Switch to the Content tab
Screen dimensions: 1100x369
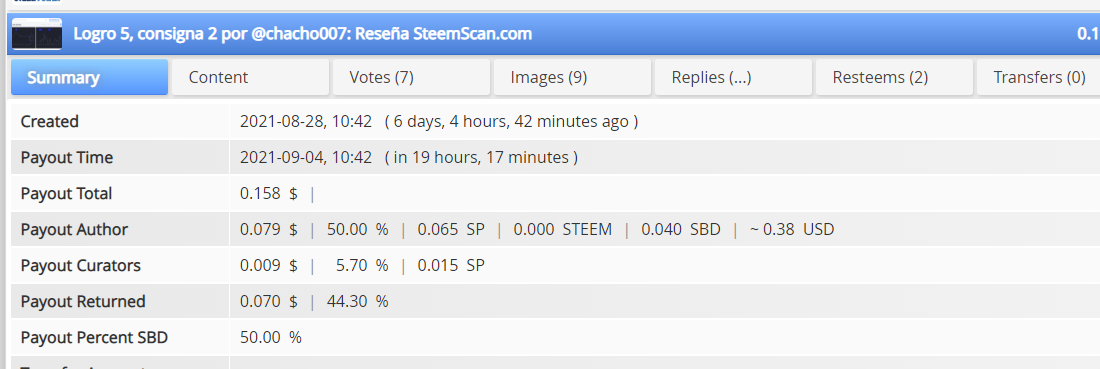(x=250, y=77)
